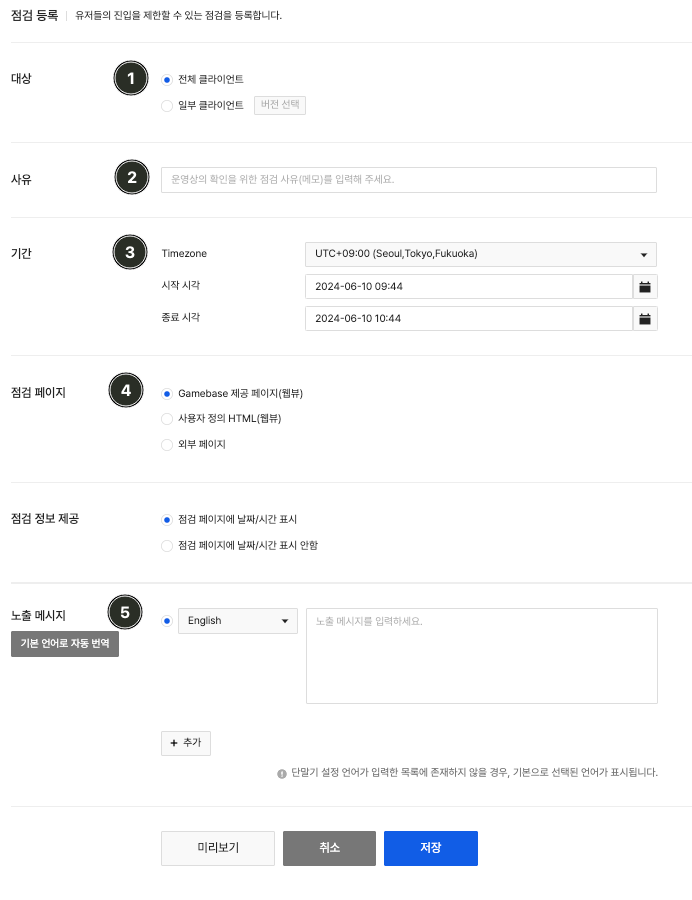The height and width of the screenshot is (900, 692).
Task: Choose 날짜/시간 표시 안함 radio option
Action: click(167, 546)
